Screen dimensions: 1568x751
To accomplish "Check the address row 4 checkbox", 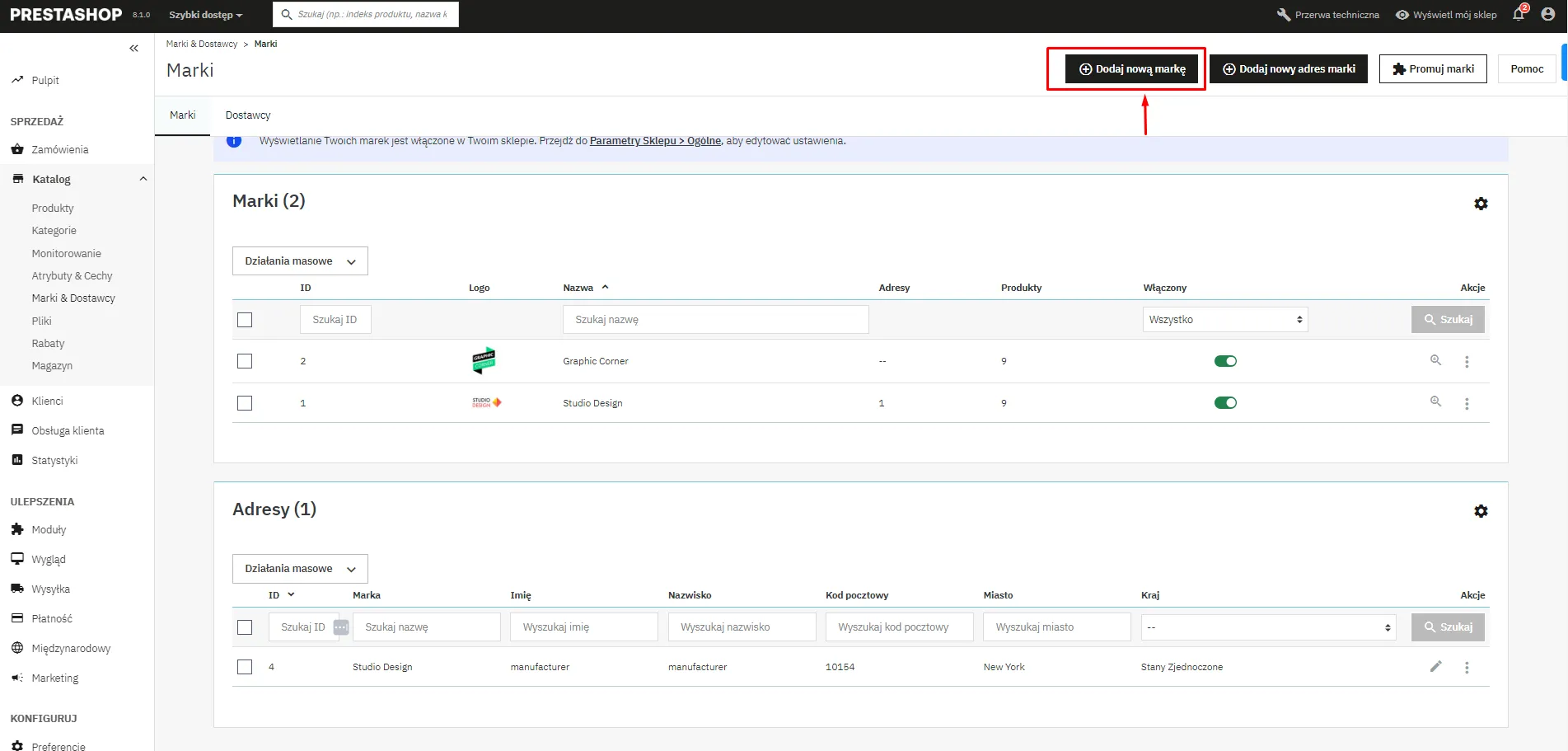I will pyautogui.click(x=245, y=667).
